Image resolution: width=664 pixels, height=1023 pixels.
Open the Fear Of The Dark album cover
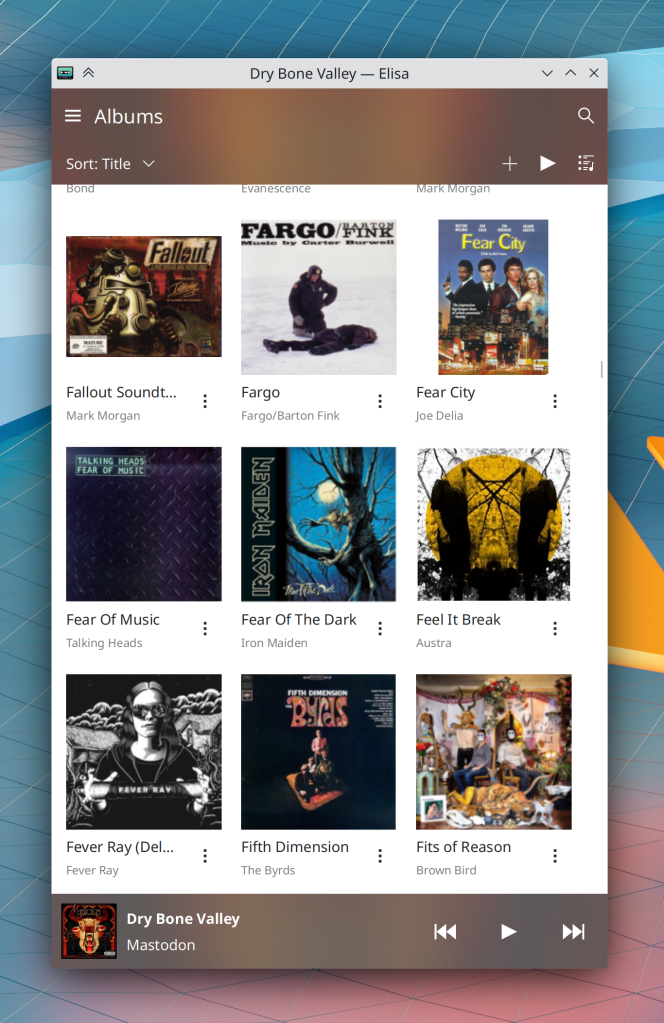pyautogui.click(x=318, y=524)
